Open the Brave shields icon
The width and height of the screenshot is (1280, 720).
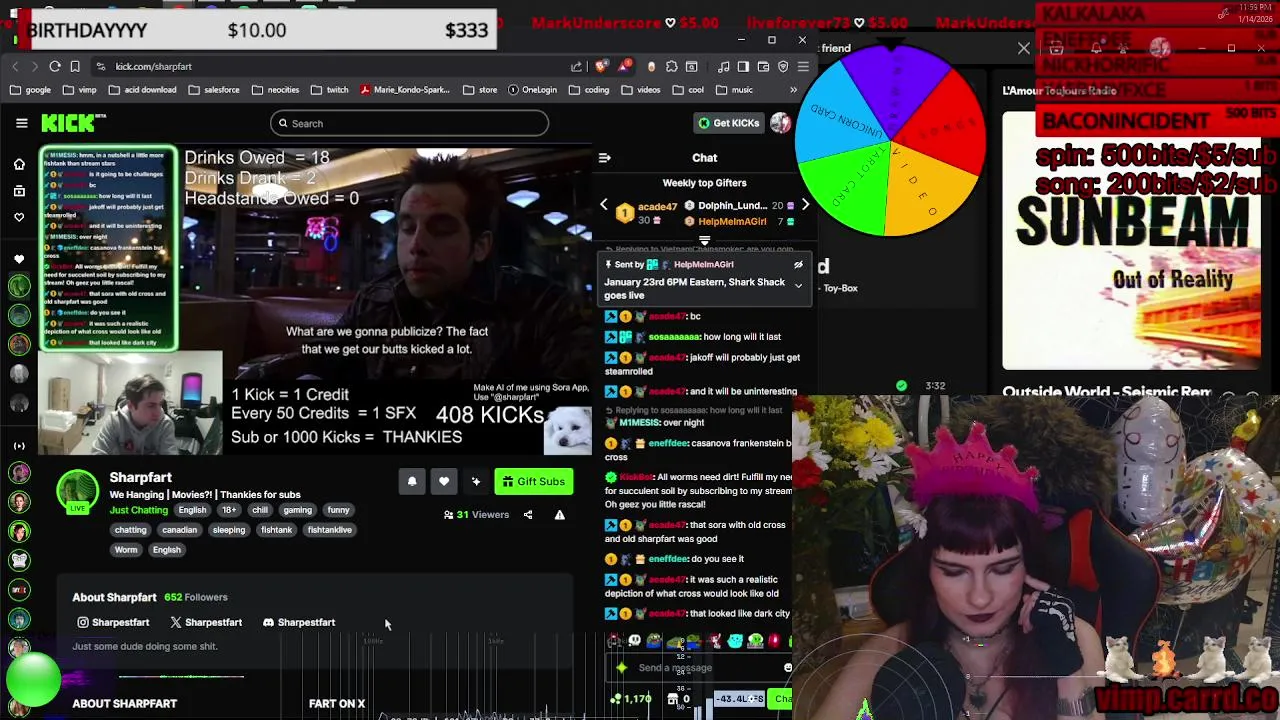601,66
